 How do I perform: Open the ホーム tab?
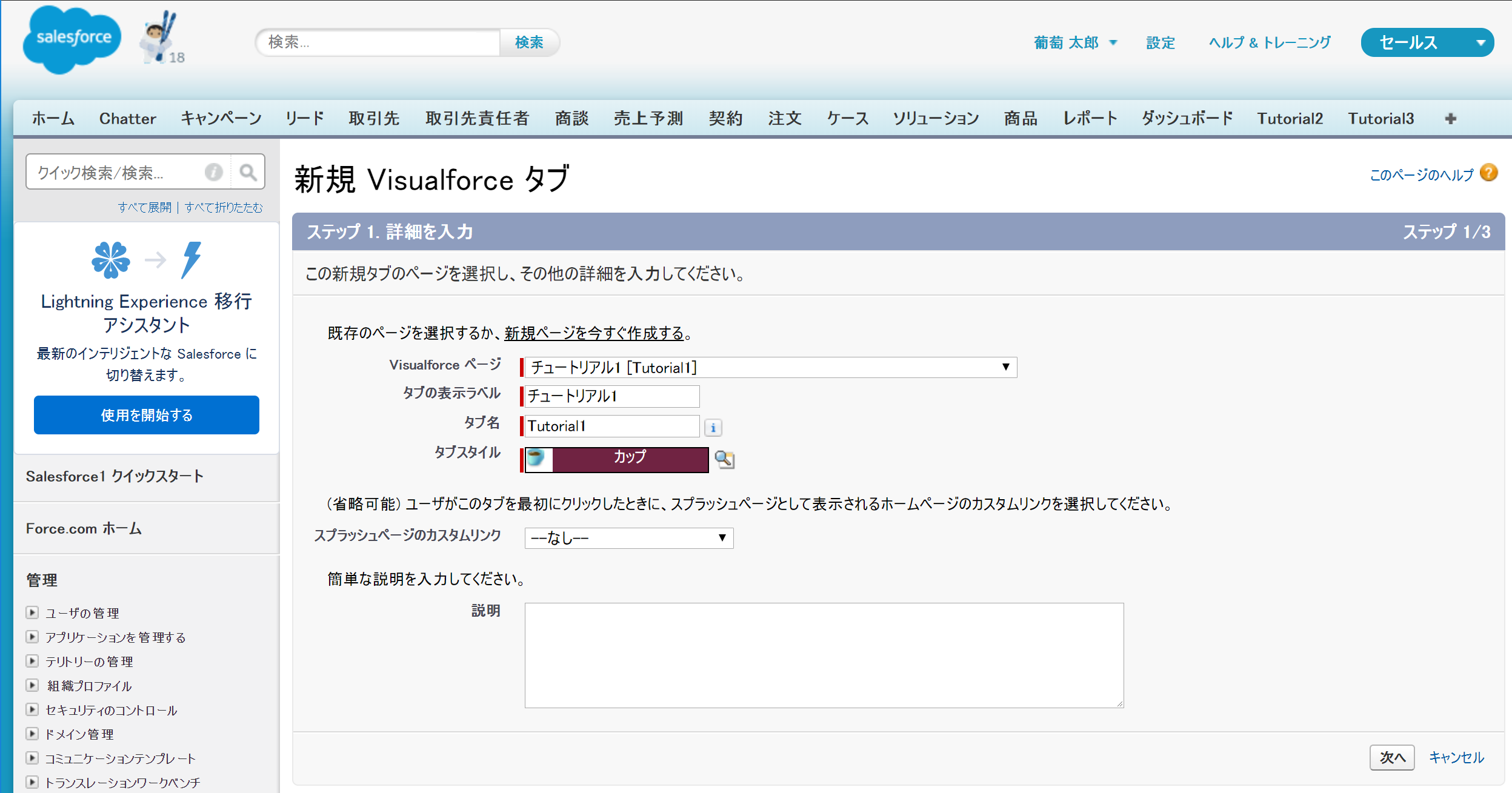[53, 118]
